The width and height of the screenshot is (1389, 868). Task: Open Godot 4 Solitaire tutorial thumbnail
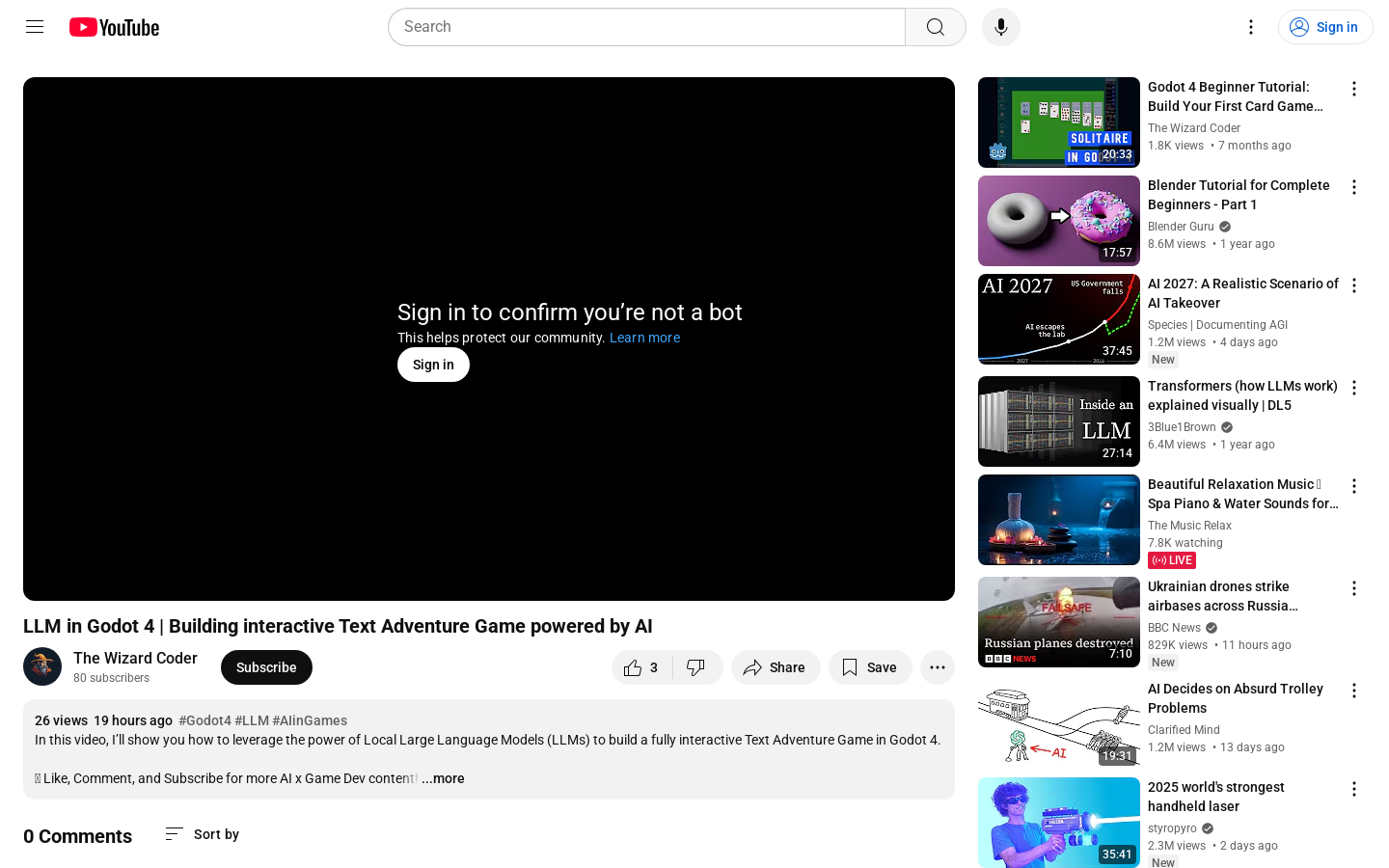pos(1059,122)
